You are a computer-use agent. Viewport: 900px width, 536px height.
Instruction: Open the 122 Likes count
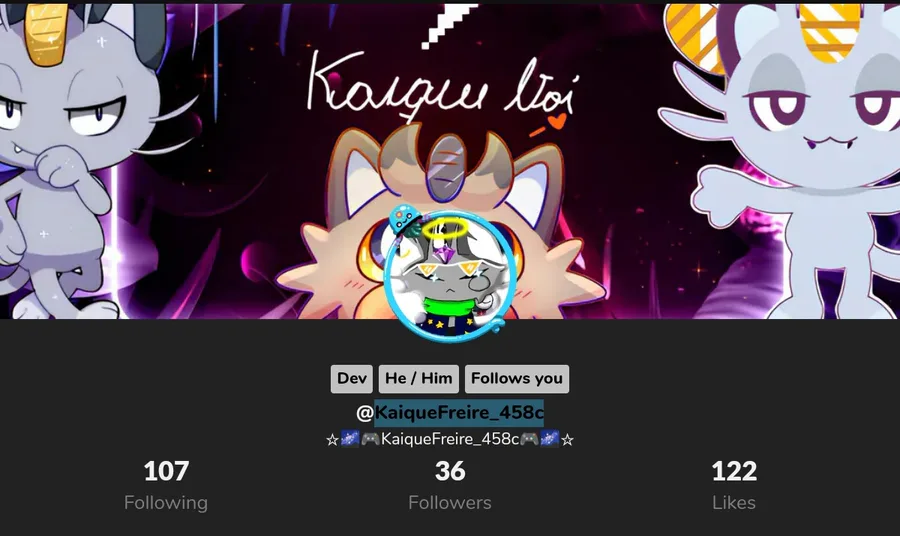734,471
